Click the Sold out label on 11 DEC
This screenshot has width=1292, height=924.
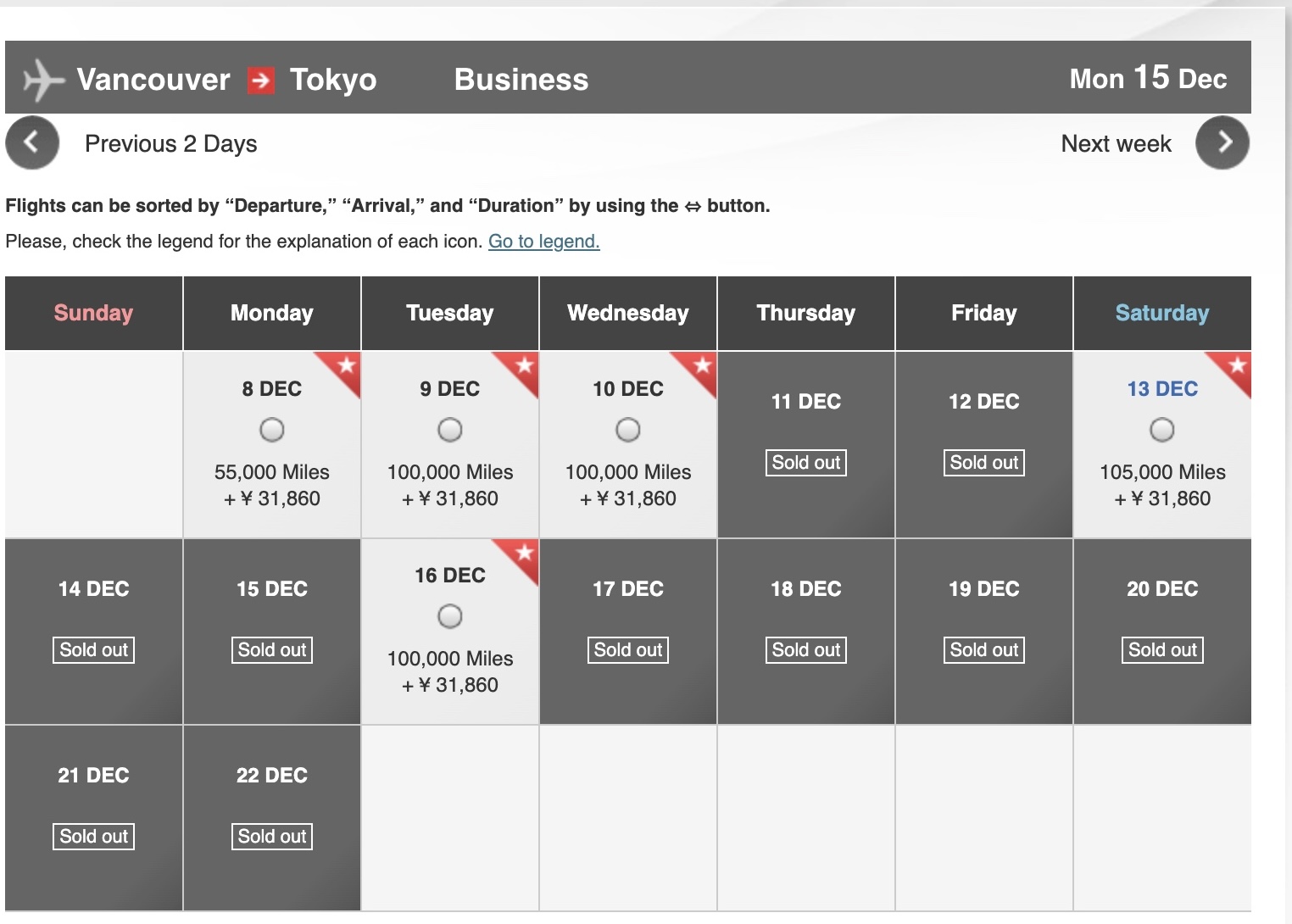point(805,463)
